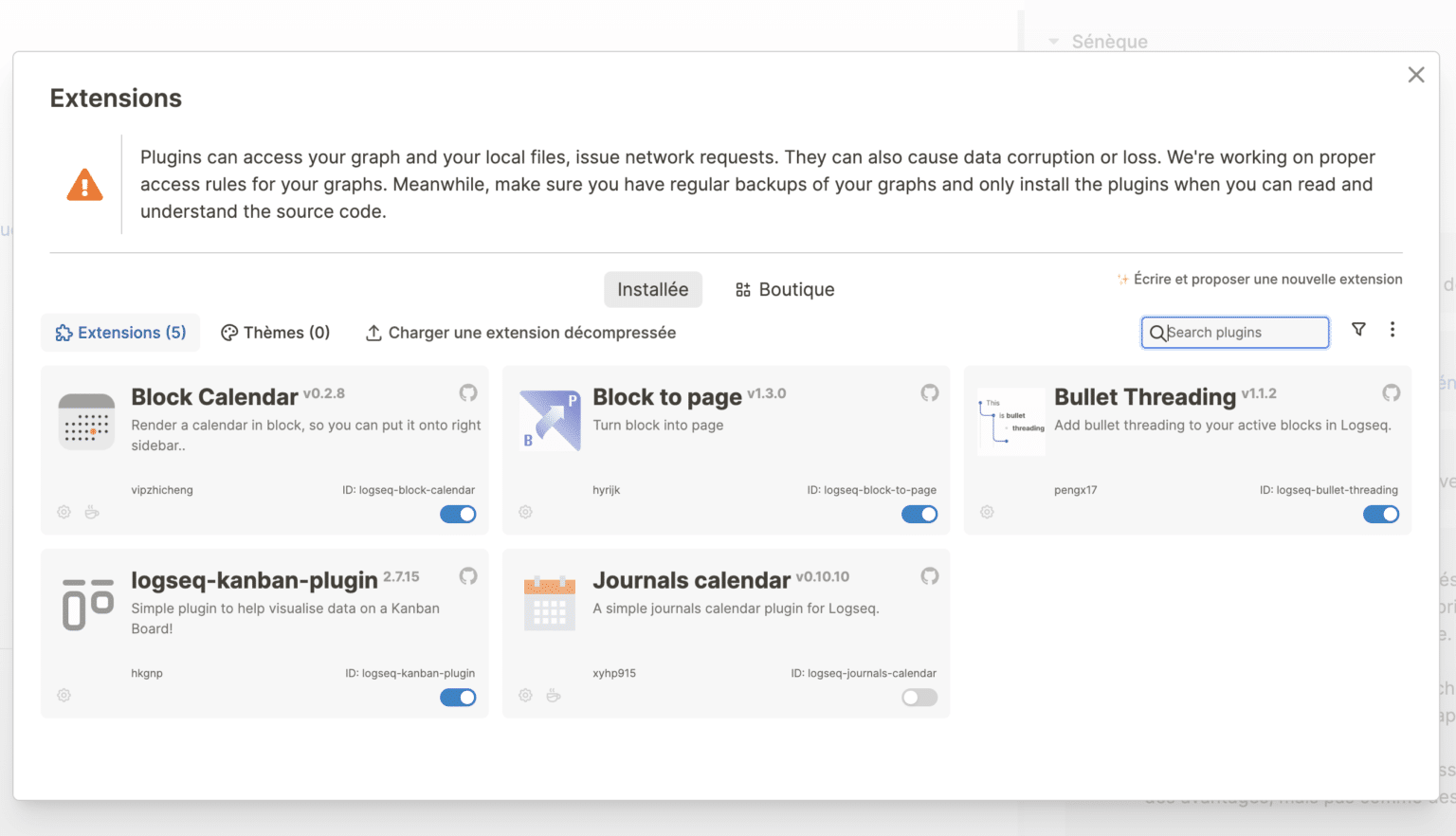The width and height of the screenshot is (1456, 836).
Task: Open GitHub repo of logseq-kanban-plugin
Action: click(x=468, y=575)
